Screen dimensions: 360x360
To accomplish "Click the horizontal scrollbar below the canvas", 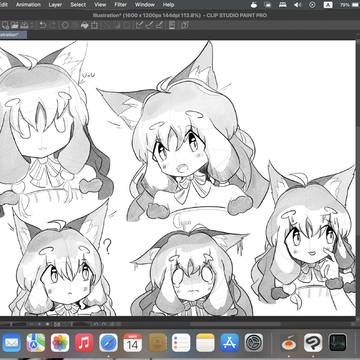I will click(235, 324).
